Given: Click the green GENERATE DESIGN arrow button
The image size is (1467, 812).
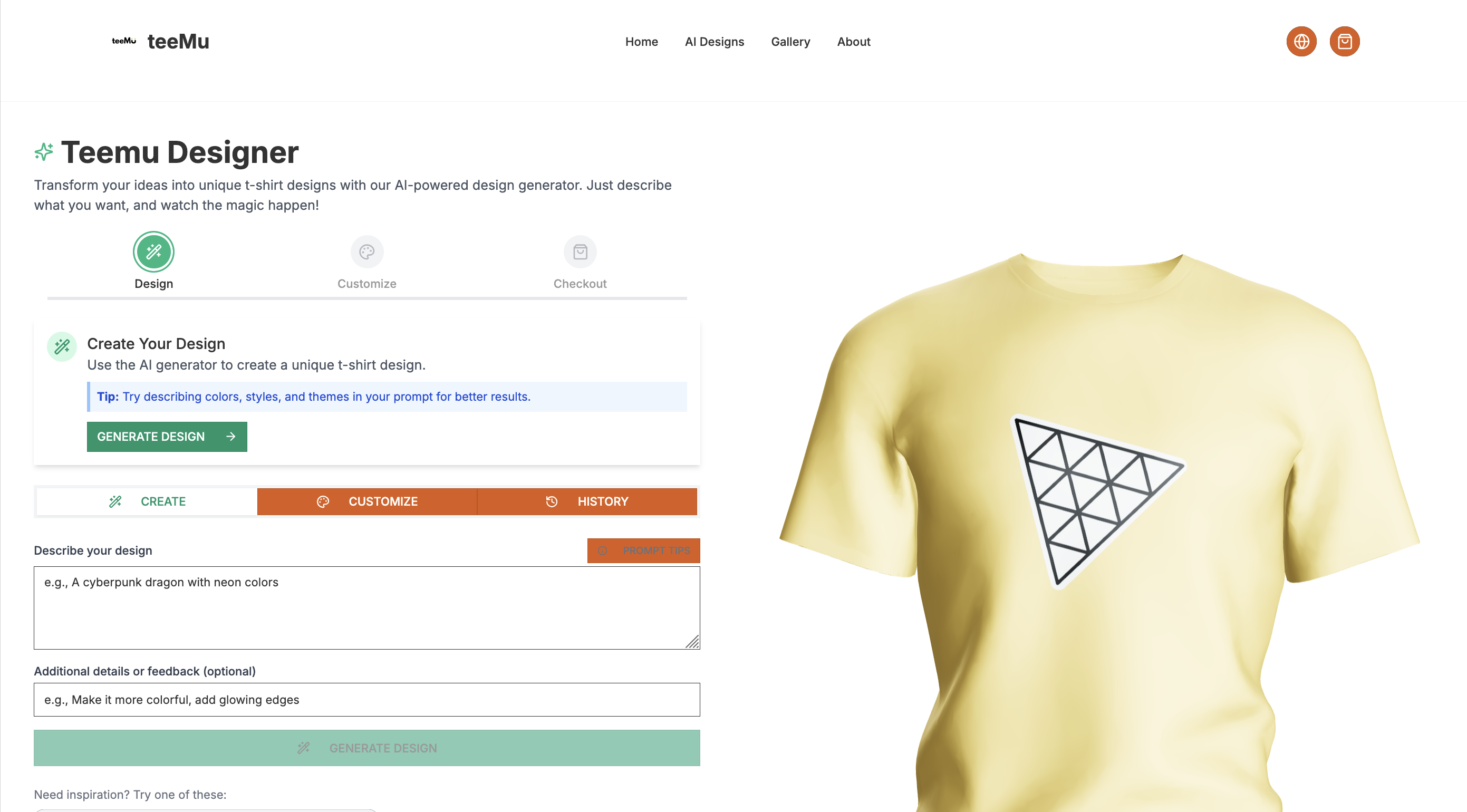Looking at the screenshot, I should tap(167, 437).
